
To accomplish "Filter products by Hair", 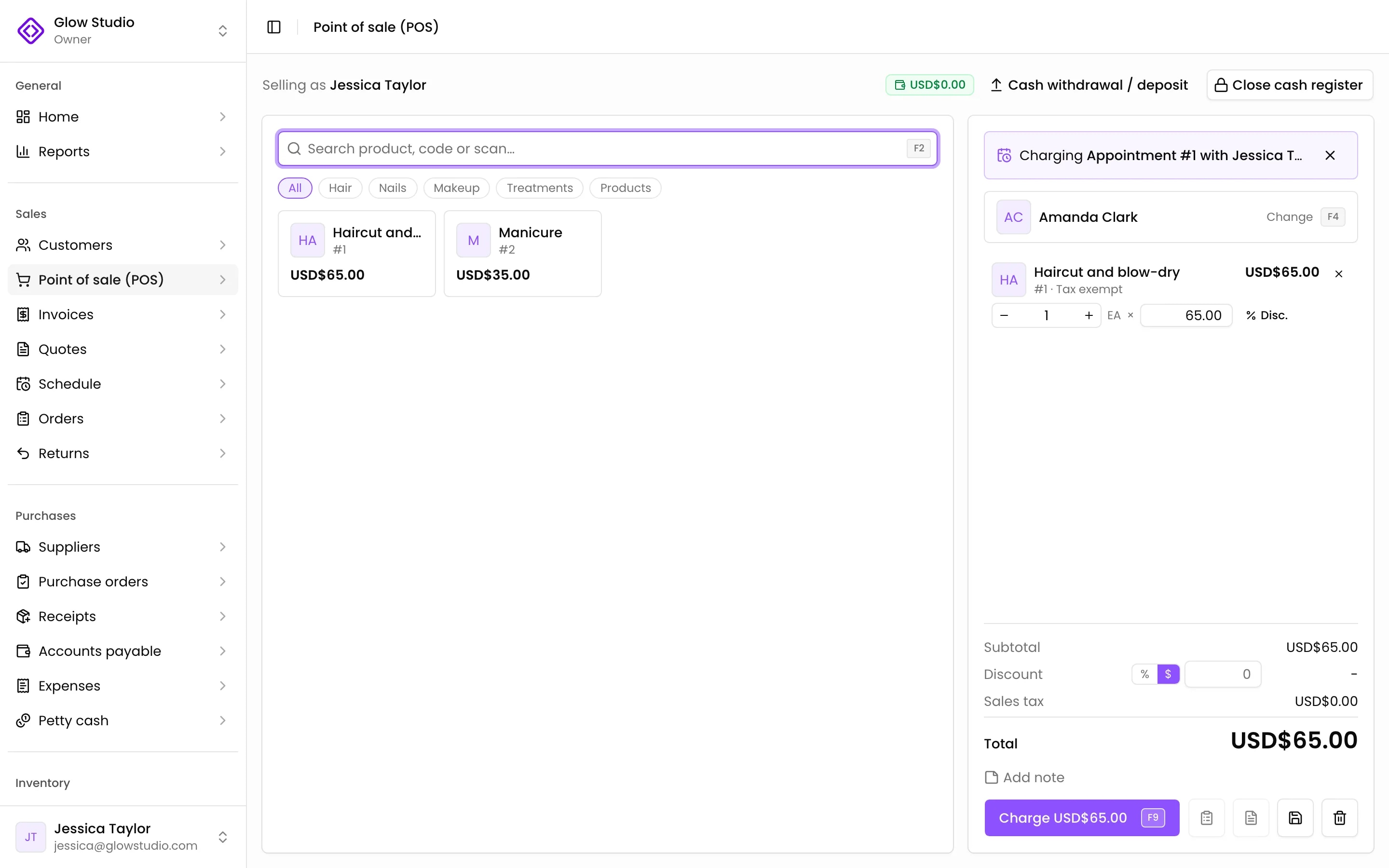I will [x=340, y=188].
